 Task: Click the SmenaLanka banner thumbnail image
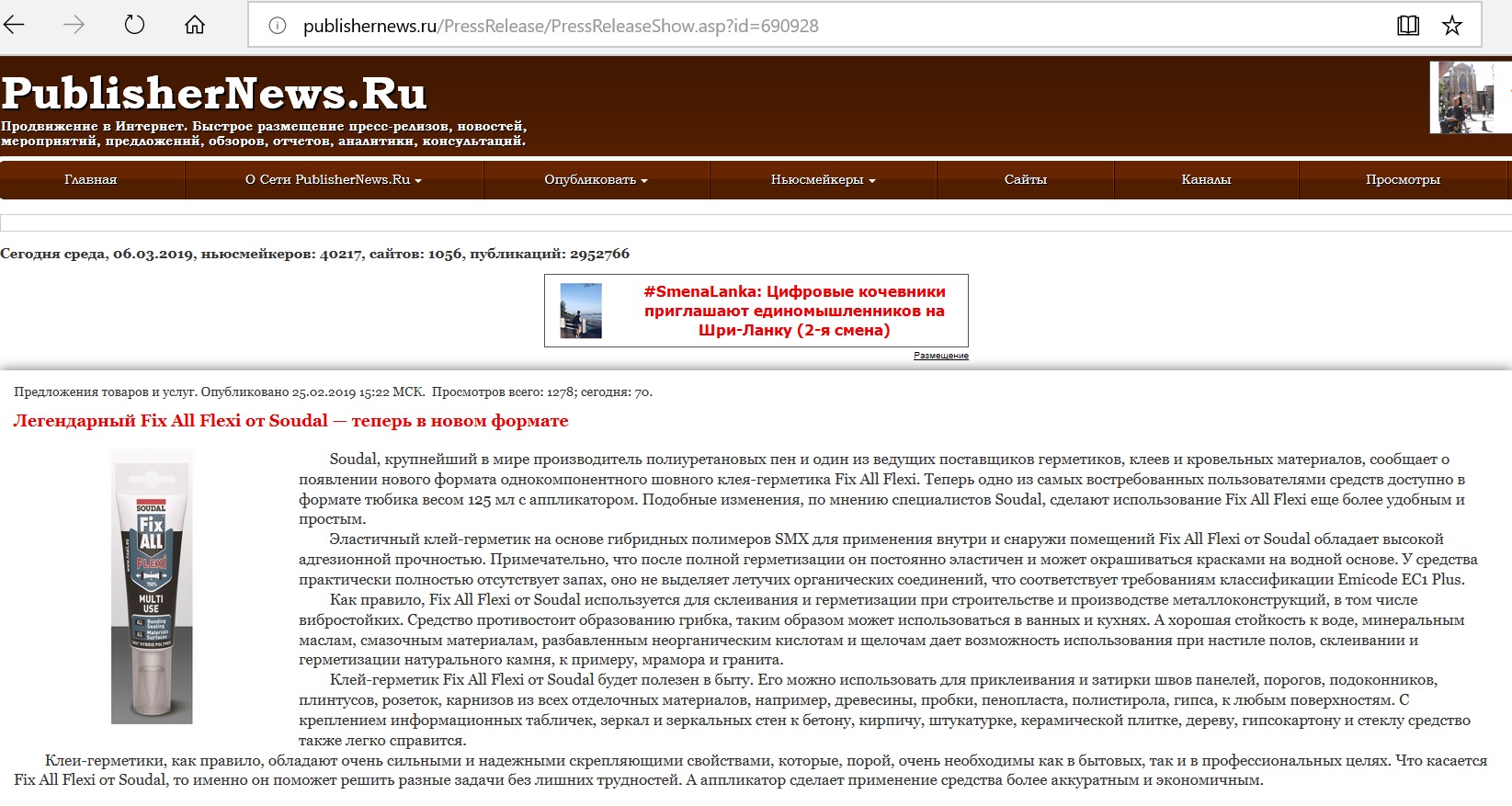(x=581, y=311)
